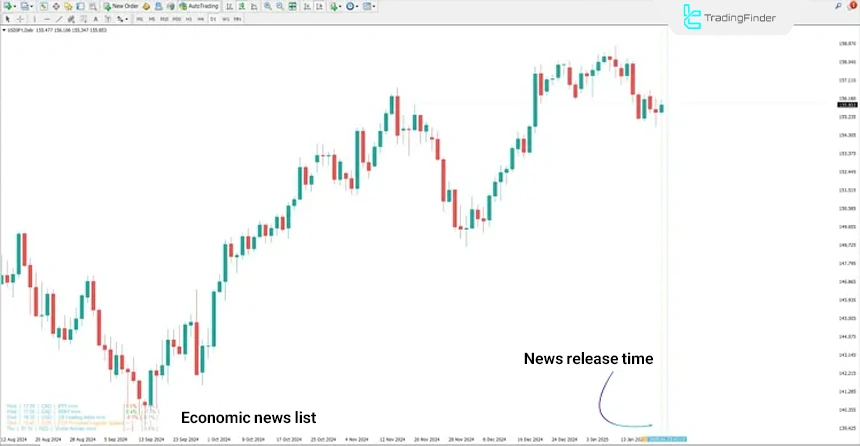860x446 pixels.
Task: Open the search magnifier icon
Action: point(839,6)
